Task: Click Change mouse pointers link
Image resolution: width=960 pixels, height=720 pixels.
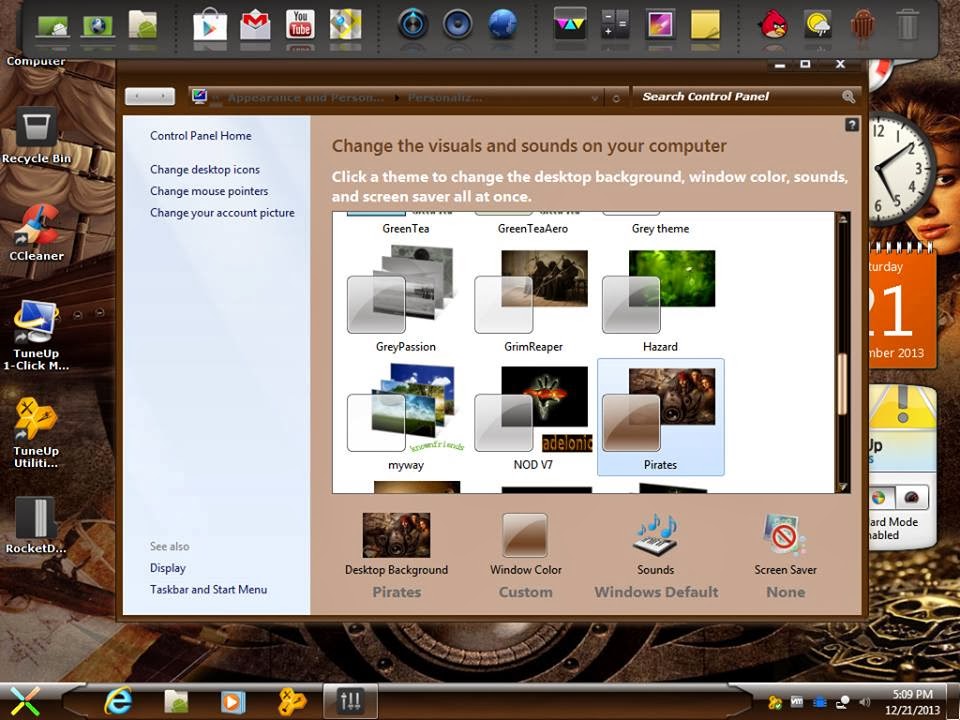Action: point(209,191)
